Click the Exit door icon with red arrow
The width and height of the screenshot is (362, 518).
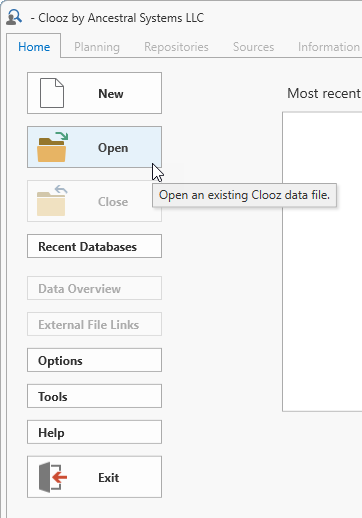point(53,477)
